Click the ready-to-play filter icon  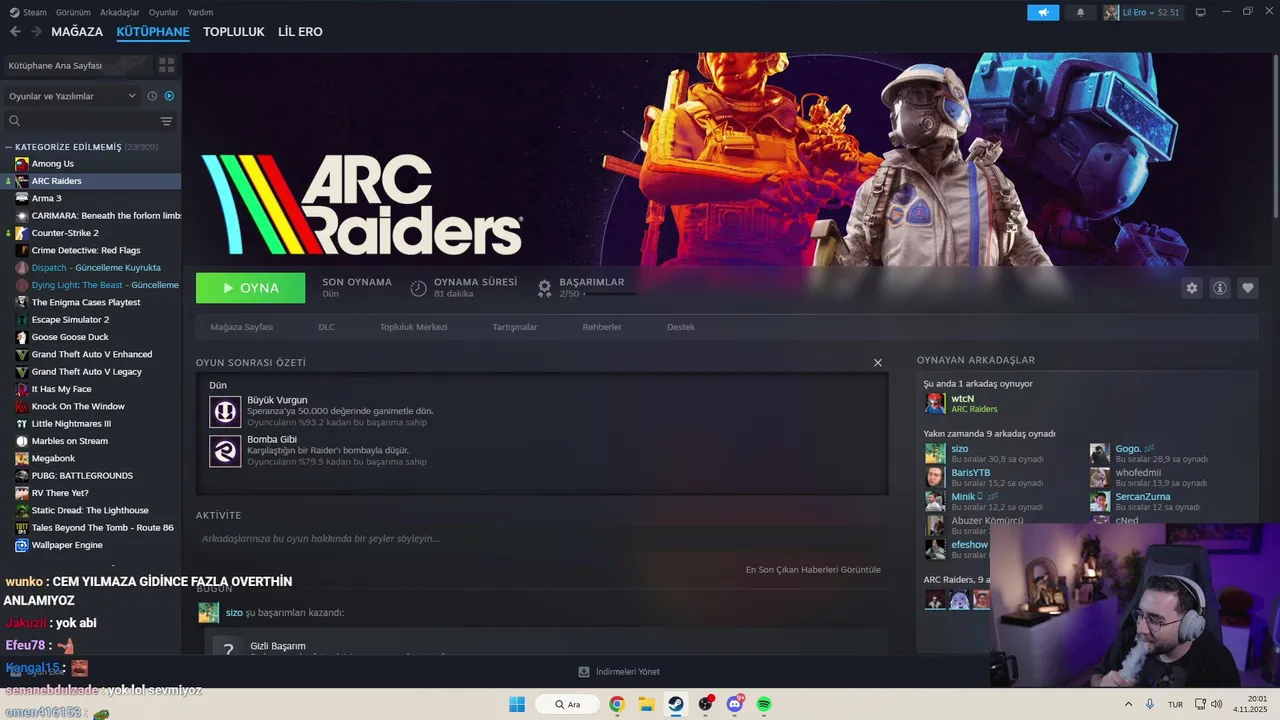(169, 96)
